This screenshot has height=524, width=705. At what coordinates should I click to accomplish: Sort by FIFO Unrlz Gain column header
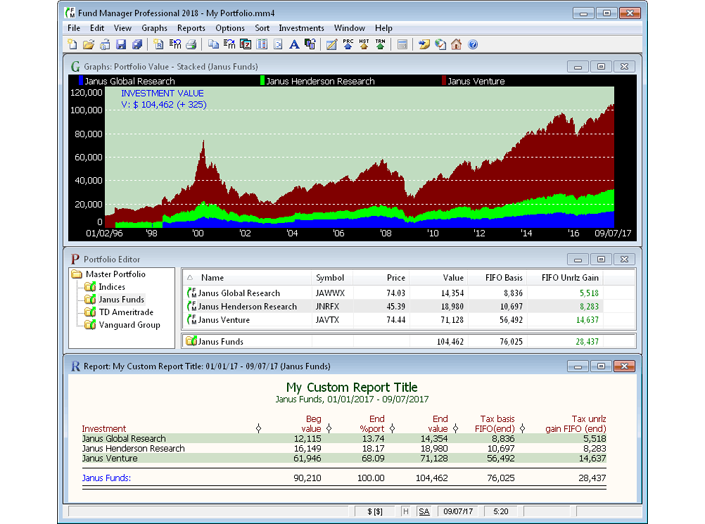pos(565,278)
